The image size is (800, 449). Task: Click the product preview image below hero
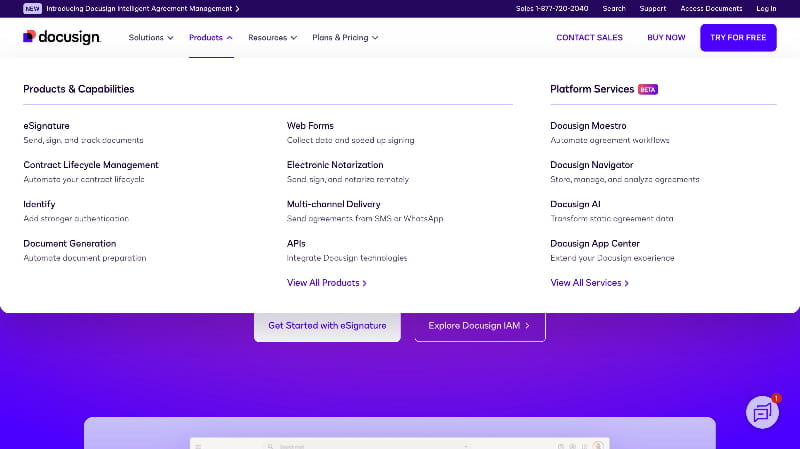pos(399,433)
